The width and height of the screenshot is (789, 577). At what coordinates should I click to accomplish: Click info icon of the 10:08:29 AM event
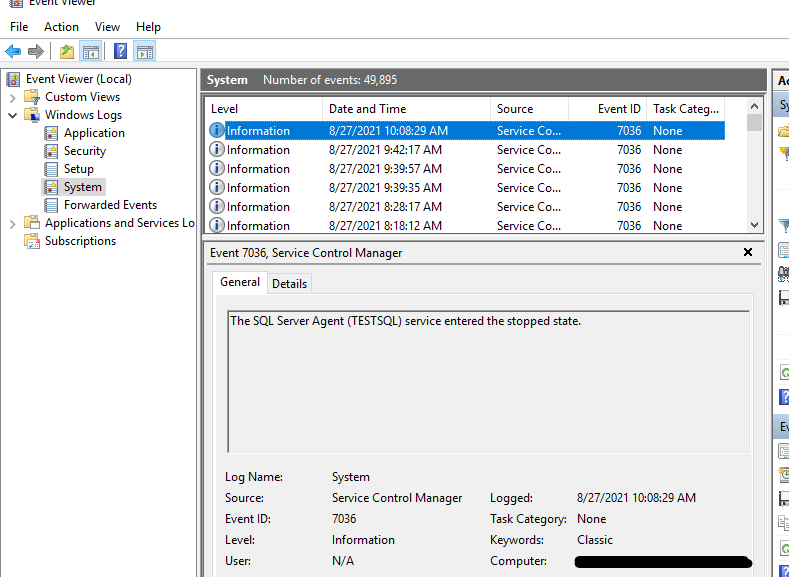click(216, 131)
